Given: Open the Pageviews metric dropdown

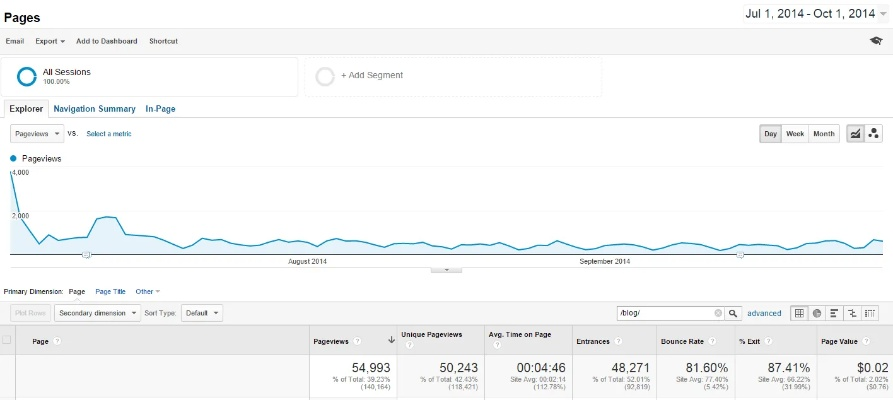Looking at the screenshot, I should click(x=36, y=133).
